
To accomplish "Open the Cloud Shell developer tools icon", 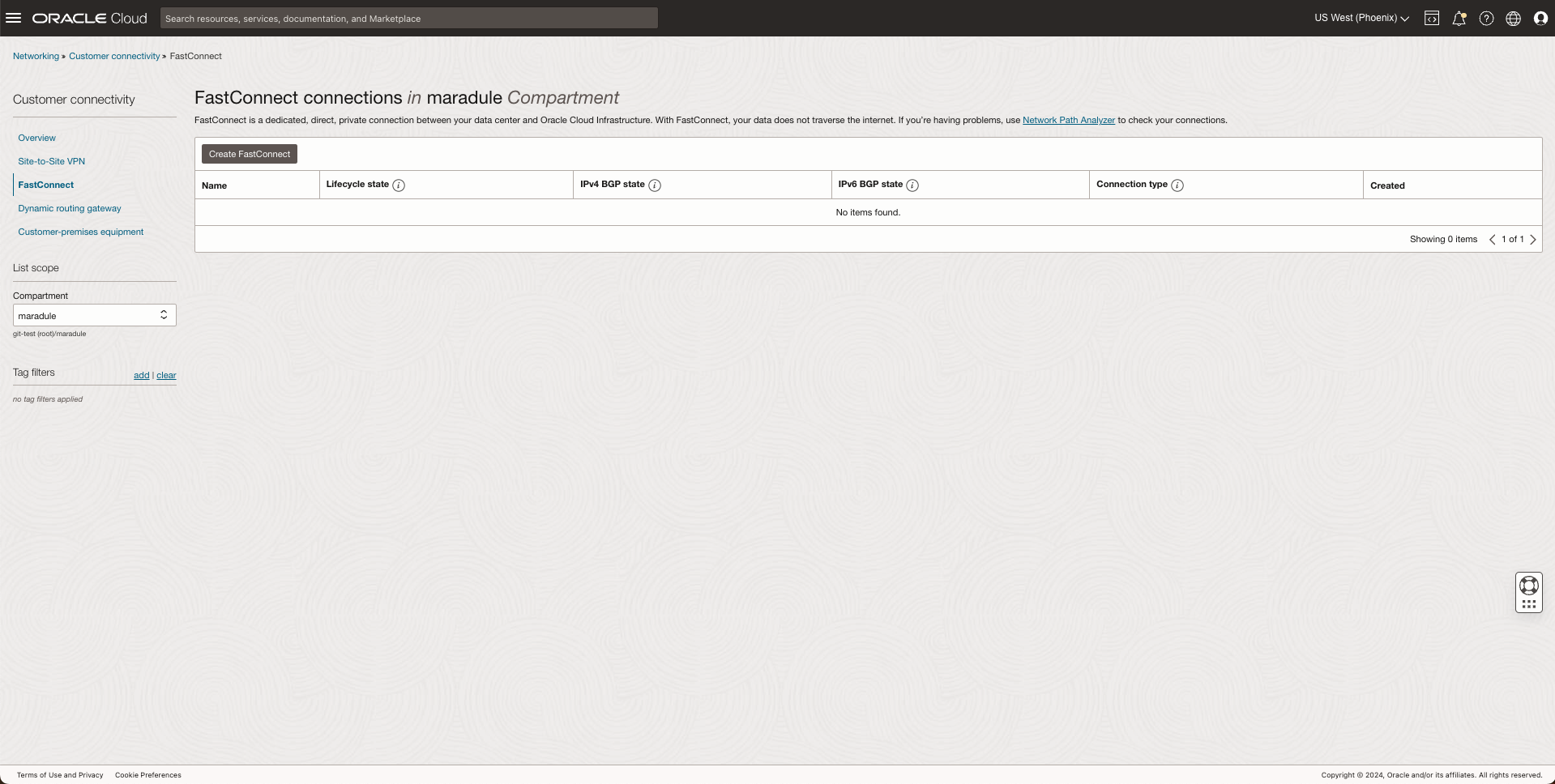I will coord(1432,18).
